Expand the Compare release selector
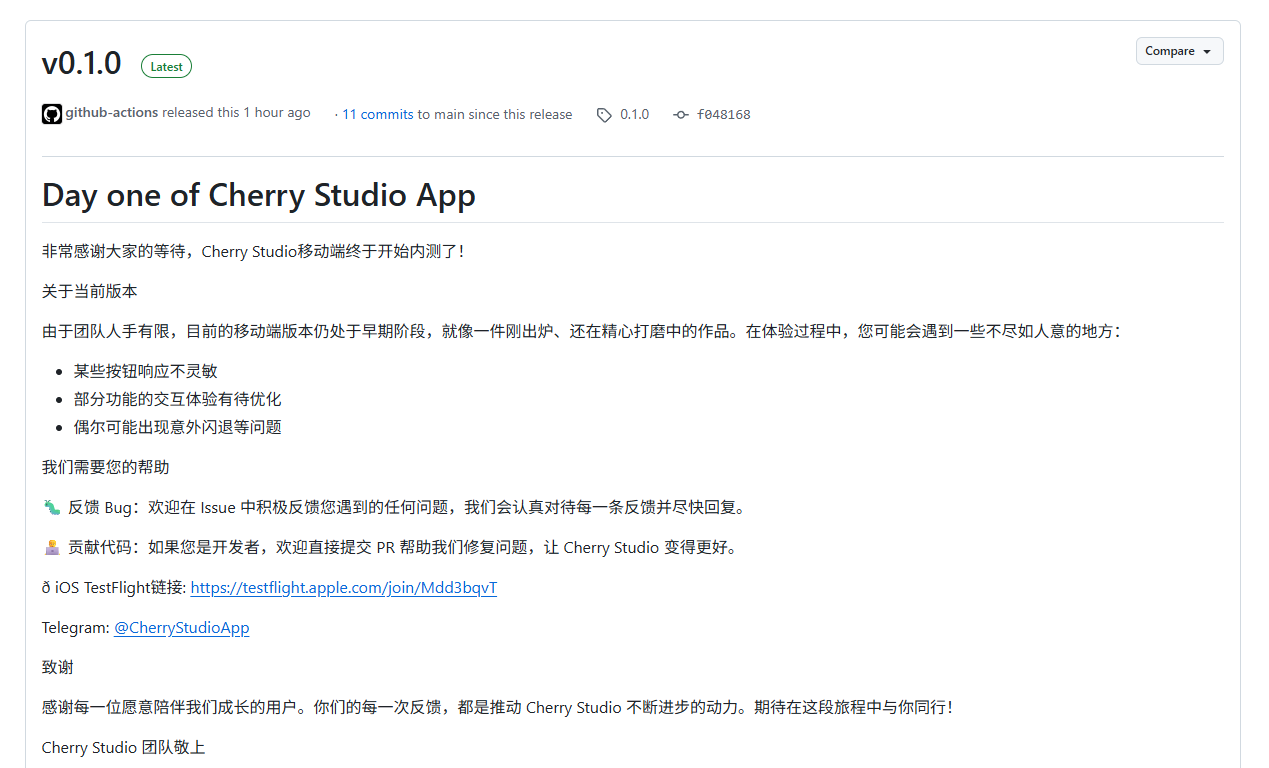This screenshot has height=768, width=1269. (x=1179, y=50)
